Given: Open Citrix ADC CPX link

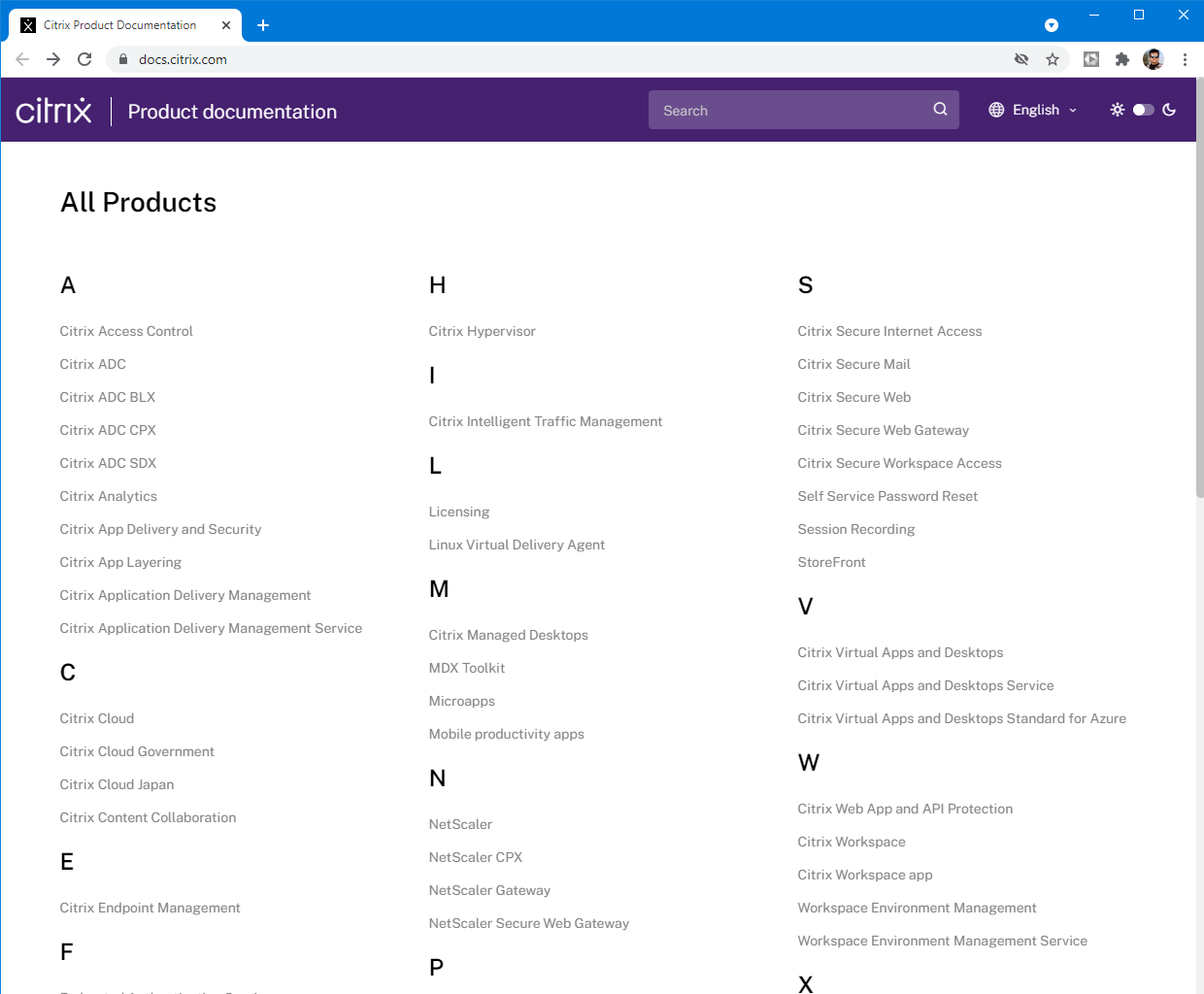Looking at the screenshot, I should (x=108, y=430).
